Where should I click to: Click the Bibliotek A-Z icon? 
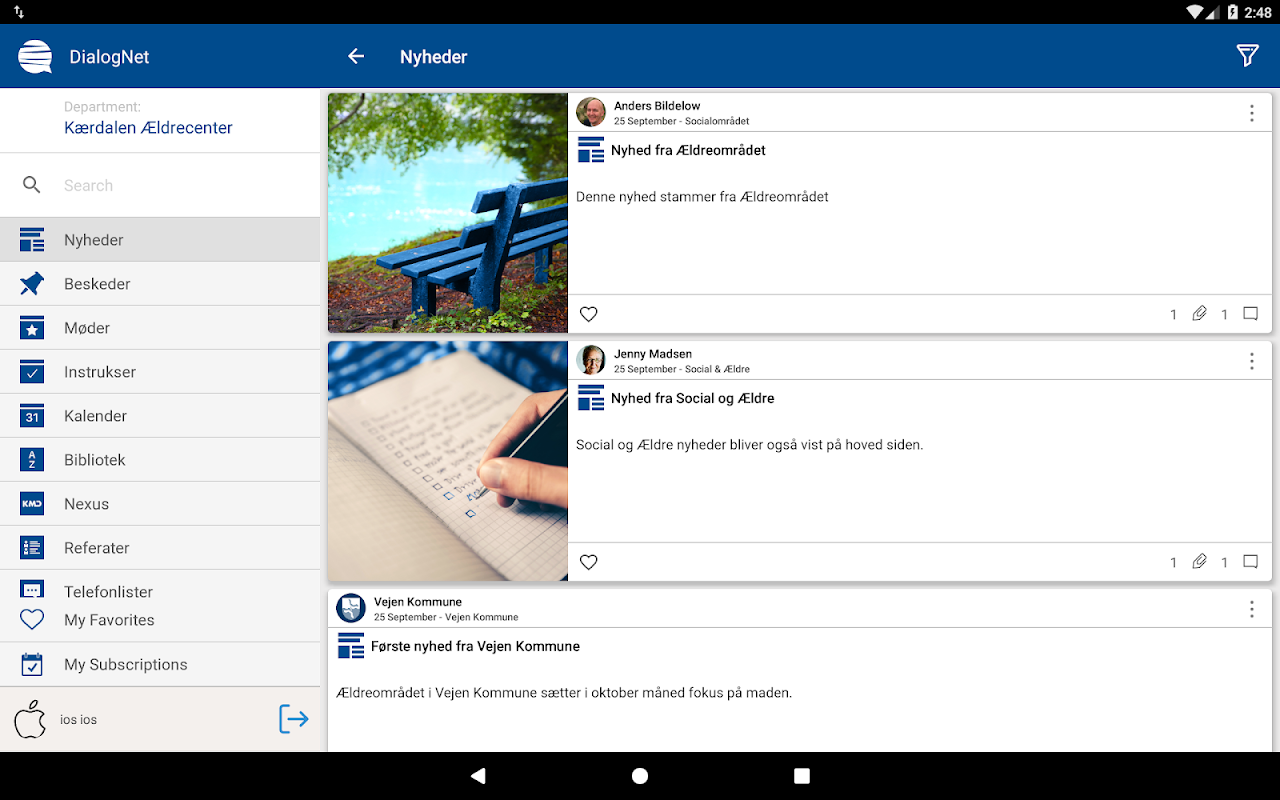point(32,460)
